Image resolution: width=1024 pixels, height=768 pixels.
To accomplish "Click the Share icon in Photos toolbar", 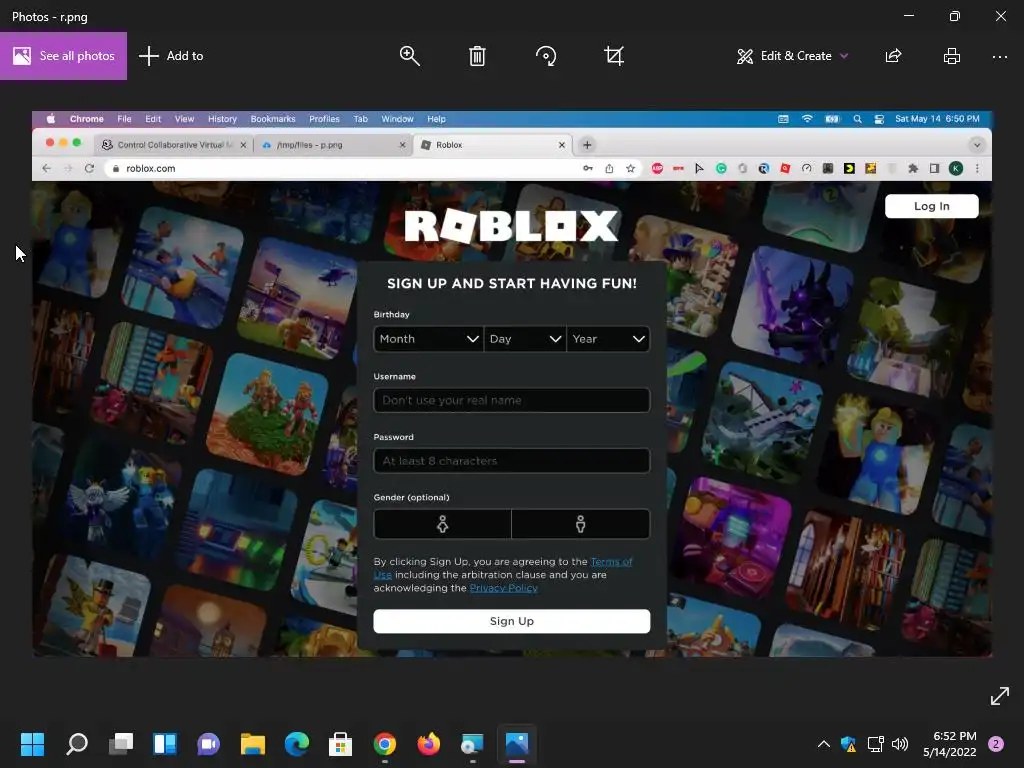I will [893, 56].
